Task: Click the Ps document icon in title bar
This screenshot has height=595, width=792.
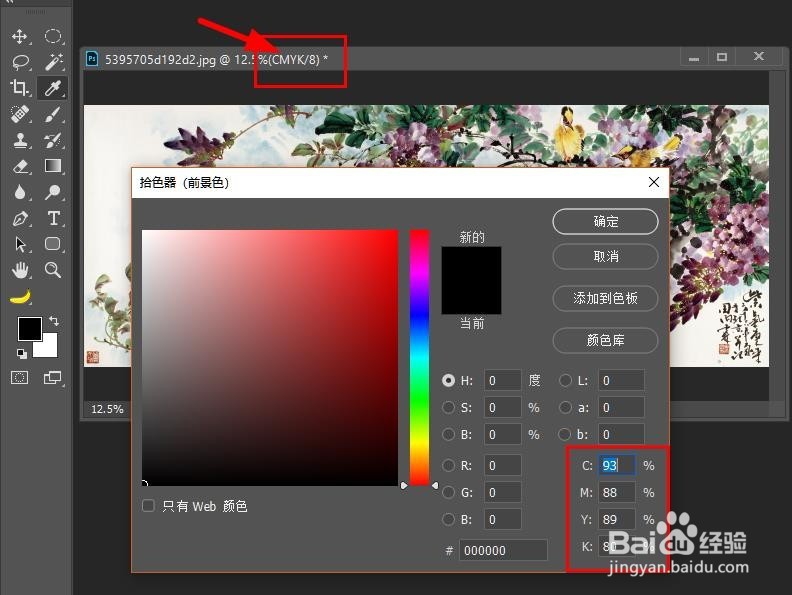Action: [x=92, y=59]
